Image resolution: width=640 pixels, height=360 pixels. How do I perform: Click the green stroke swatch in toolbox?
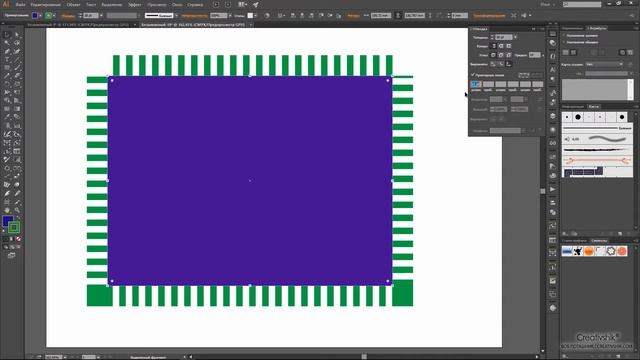click(14, 227)
